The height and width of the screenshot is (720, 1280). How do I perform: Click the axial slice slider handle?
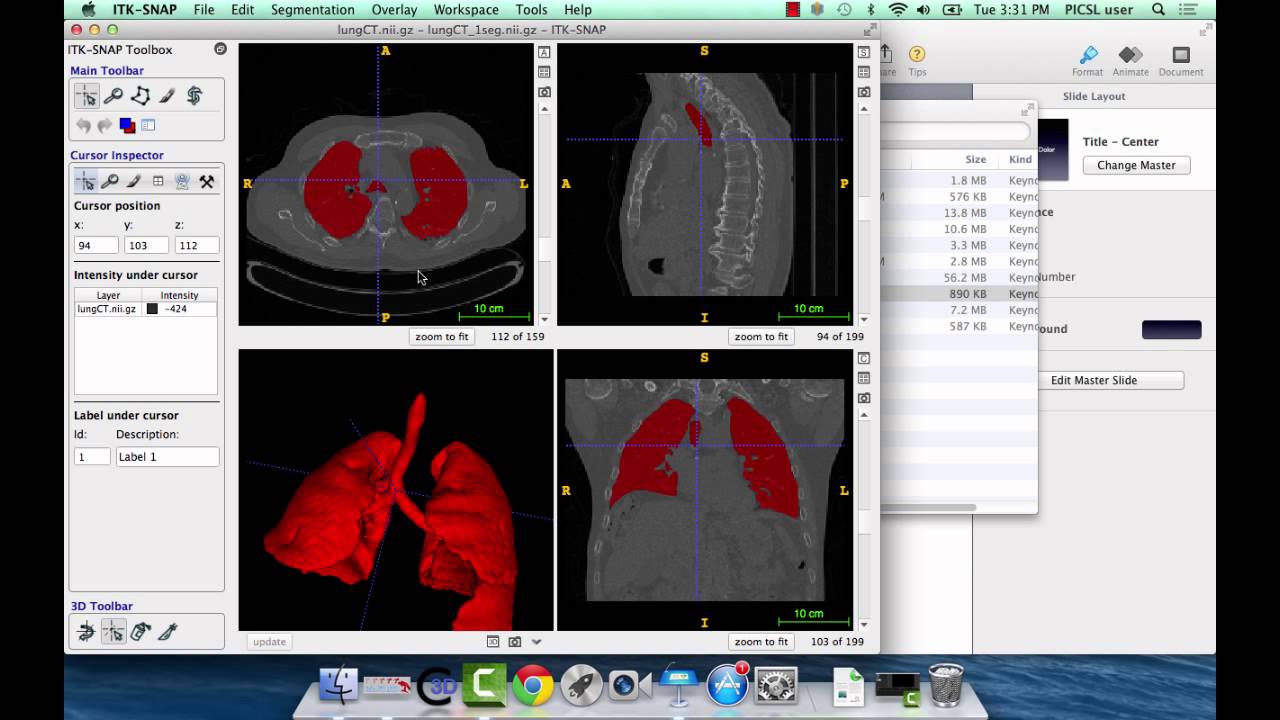coord(544,249)
